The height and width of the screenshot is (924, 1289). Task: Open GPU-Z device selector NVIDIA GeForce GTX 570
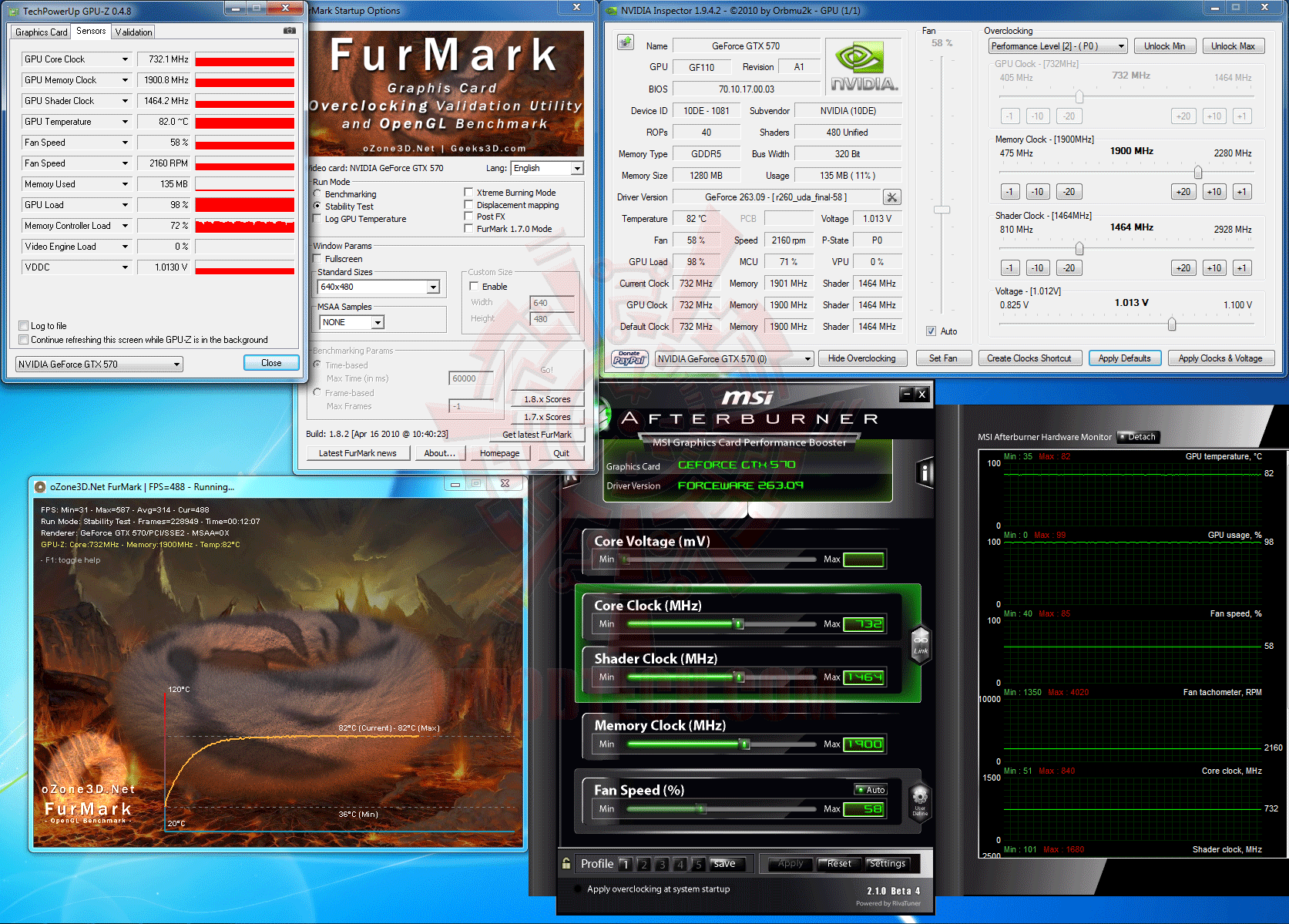99,365
